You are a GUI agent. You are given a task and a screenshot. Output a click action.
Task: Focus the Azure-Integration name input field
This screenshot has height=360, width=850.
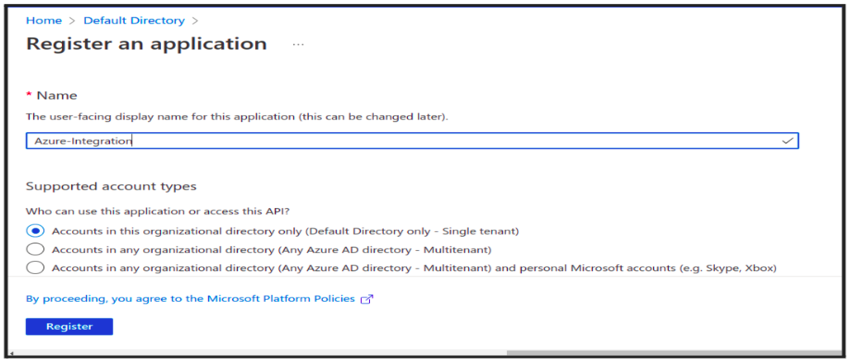412,141
